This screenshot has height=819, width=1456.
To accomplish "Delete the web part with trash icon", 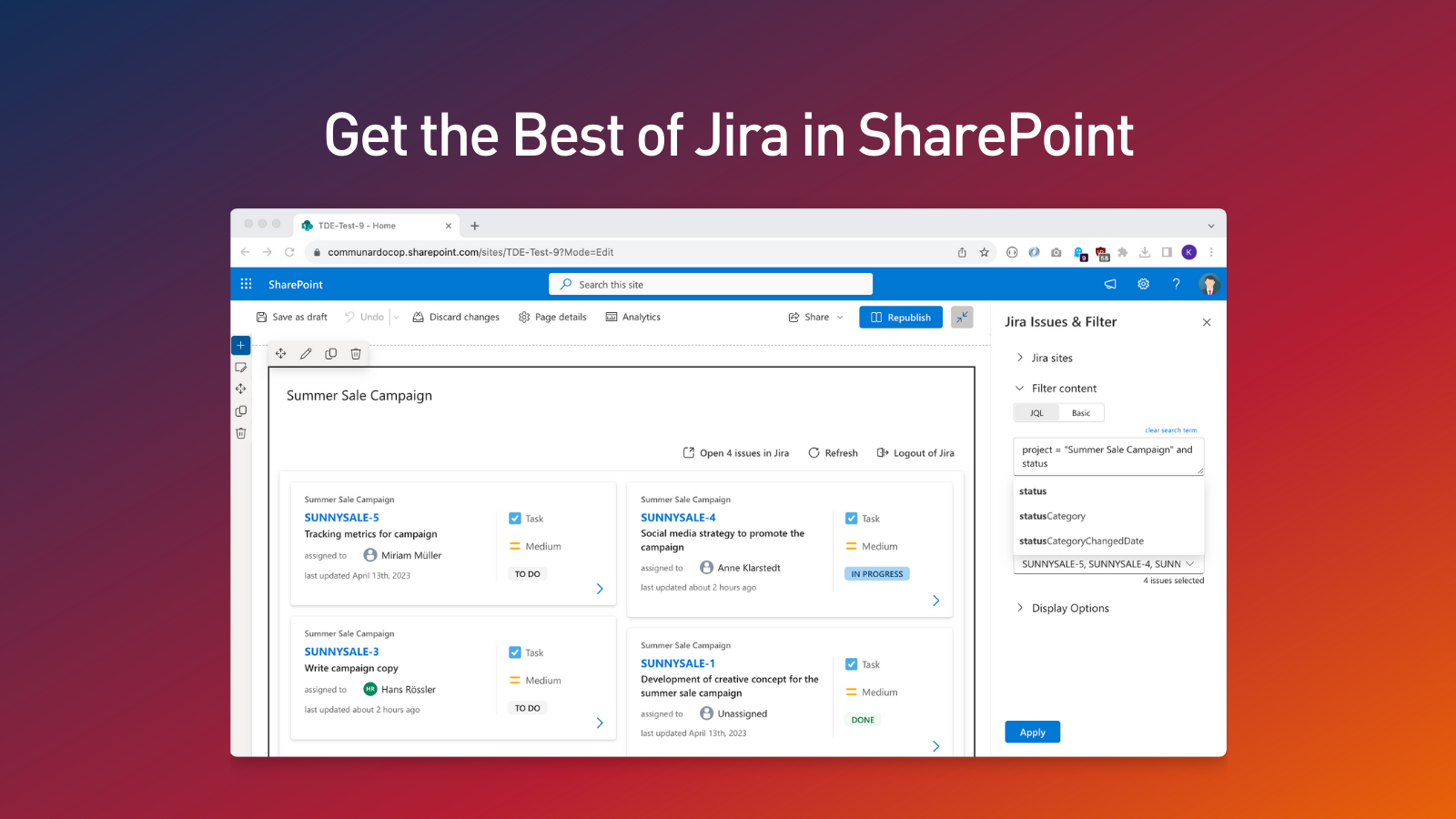I will point(356,354).
